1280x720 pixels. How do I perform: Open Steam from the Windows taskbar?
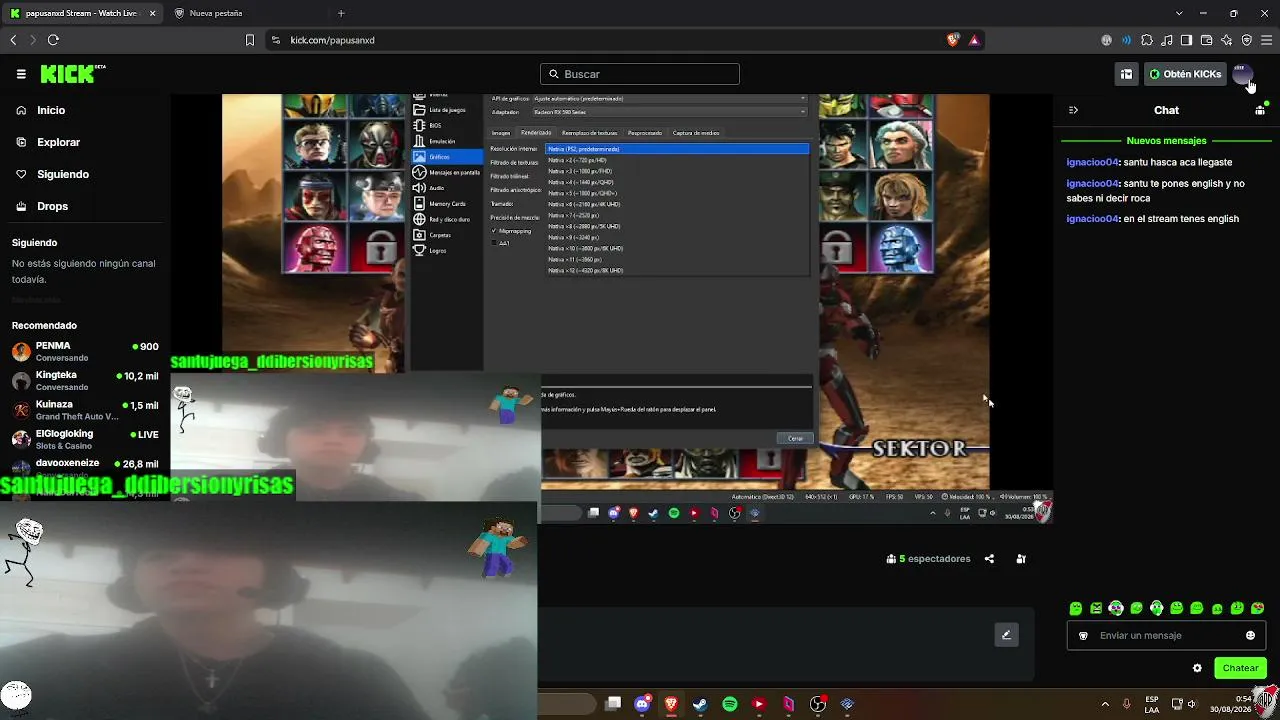coord(700,704)
